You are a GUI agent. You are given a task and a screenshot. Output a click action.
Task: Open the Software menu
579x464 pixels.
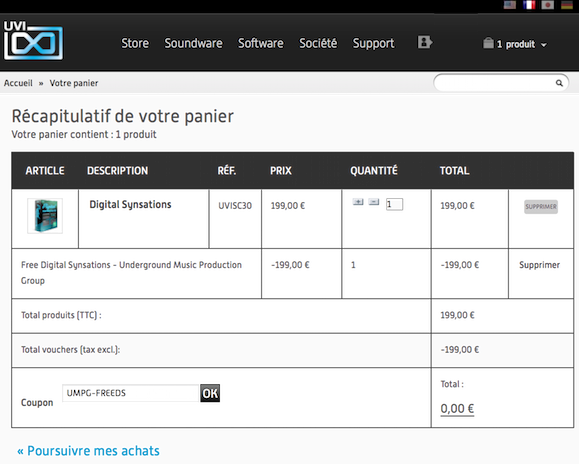[261, 43]
